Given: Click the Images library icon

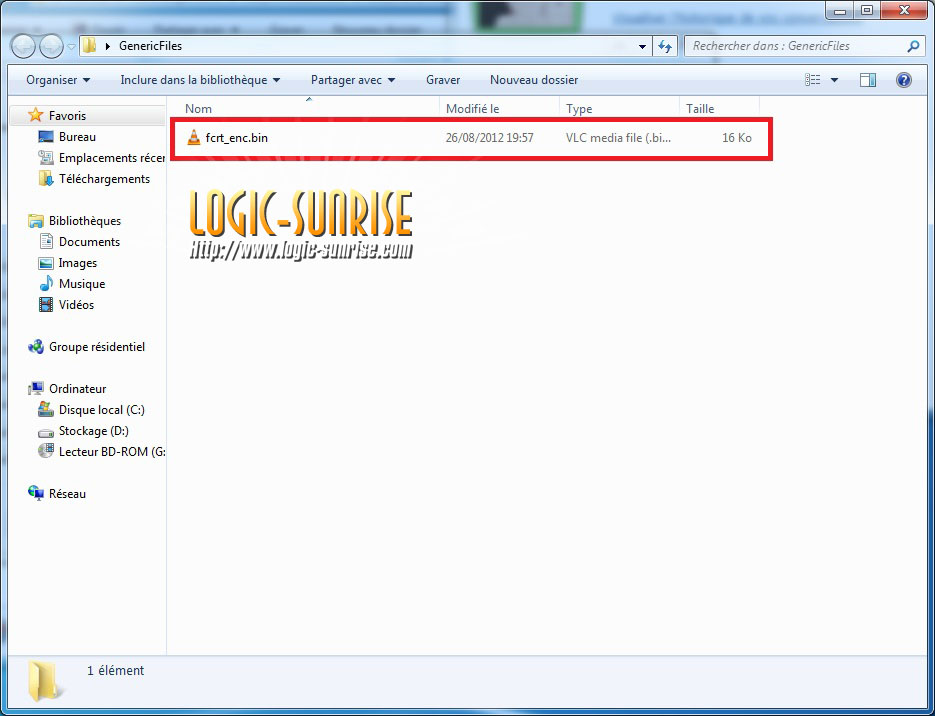Looking at the screenshot, I should [x=46, y=263].
